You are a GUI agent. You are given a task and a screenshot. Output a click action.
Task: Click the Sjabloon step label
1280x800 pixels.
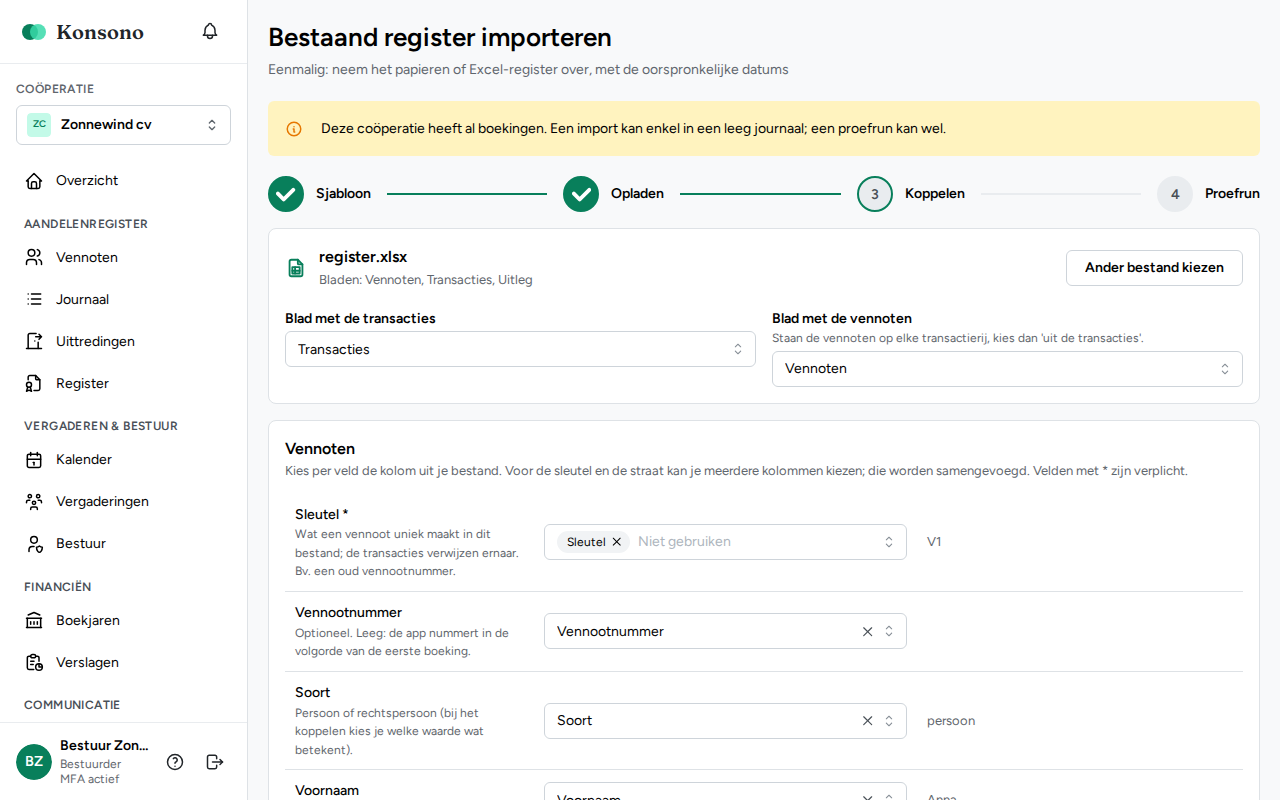tap(343, 194)
